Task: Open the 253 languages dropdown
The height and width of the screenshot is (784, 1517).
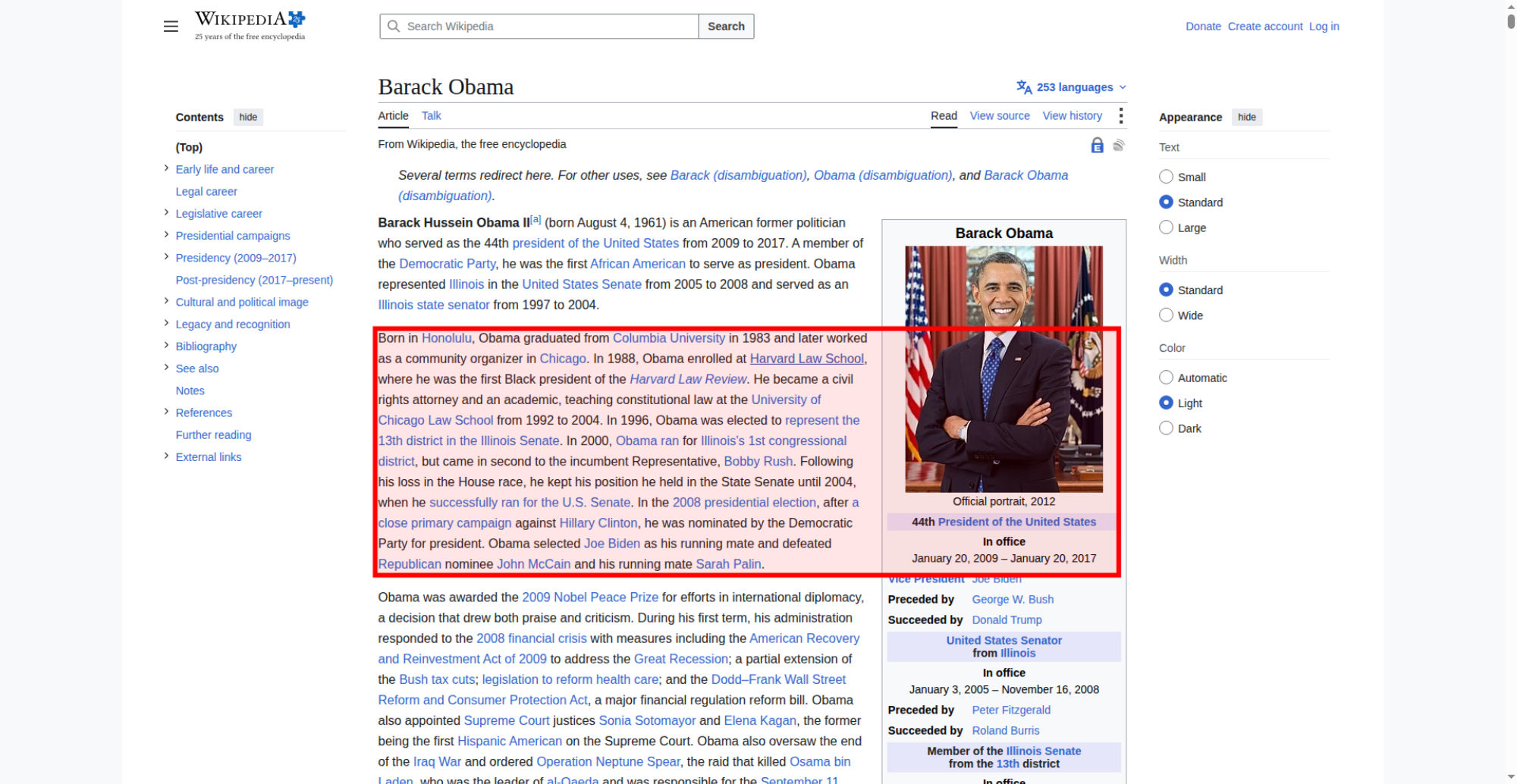Action: pos(1072,87)
